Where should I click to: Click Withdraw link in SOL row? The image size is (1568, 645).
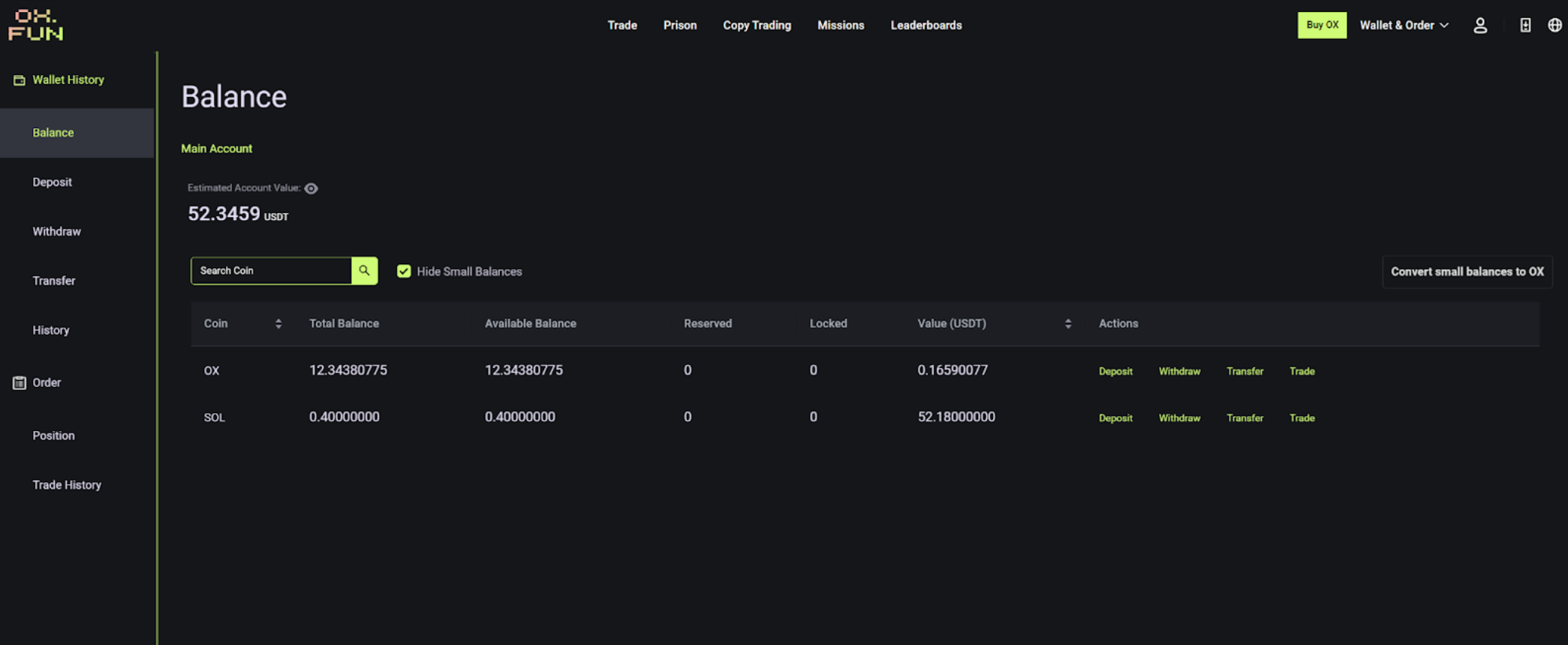[1179, 418]
